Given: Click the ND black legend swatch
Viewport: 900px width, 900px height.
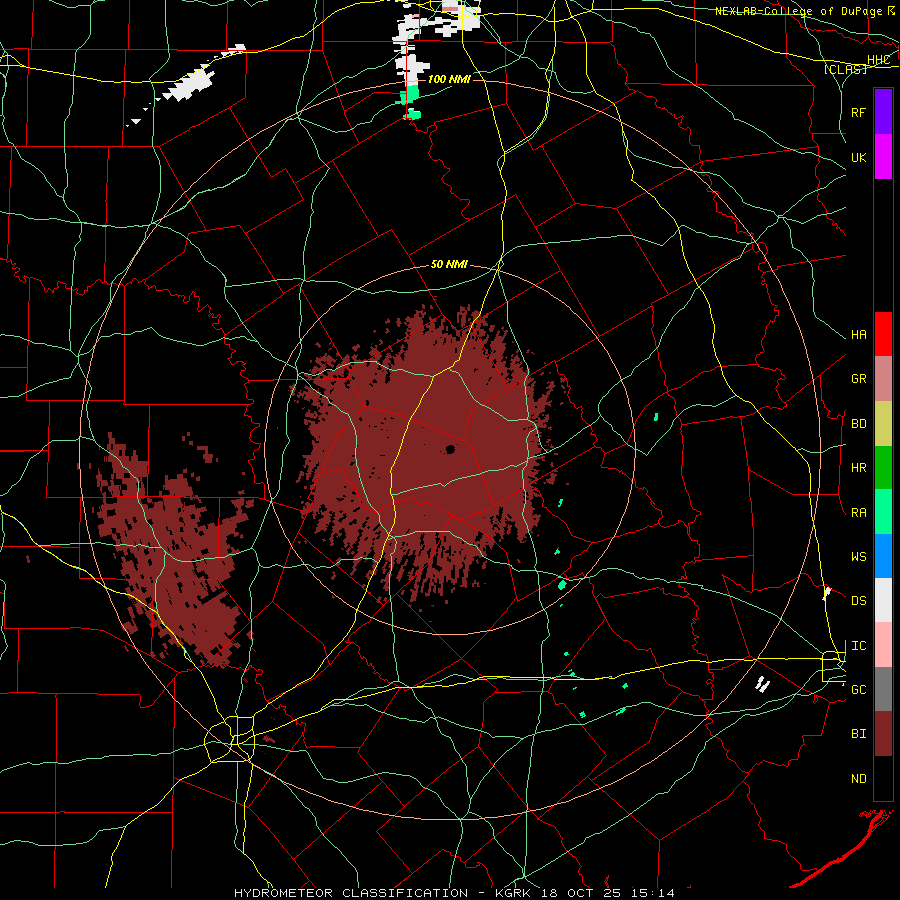Looking at the screenshot, I should point(883,778).
